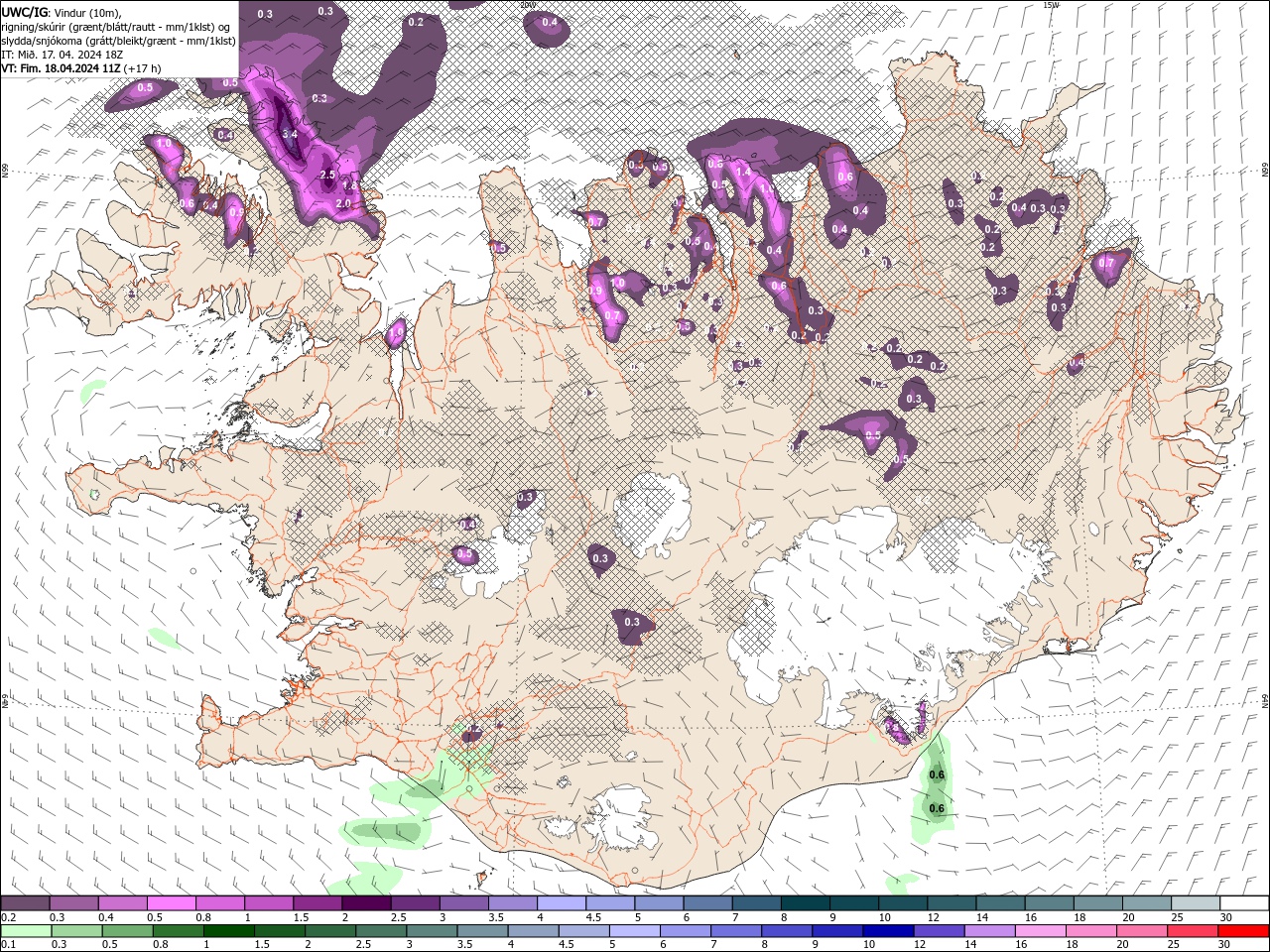The width and height of the screenshot is (1270, 952).
Task: Click the 2.0 snowfall value on the map
Action: click(x=344, y=203)
